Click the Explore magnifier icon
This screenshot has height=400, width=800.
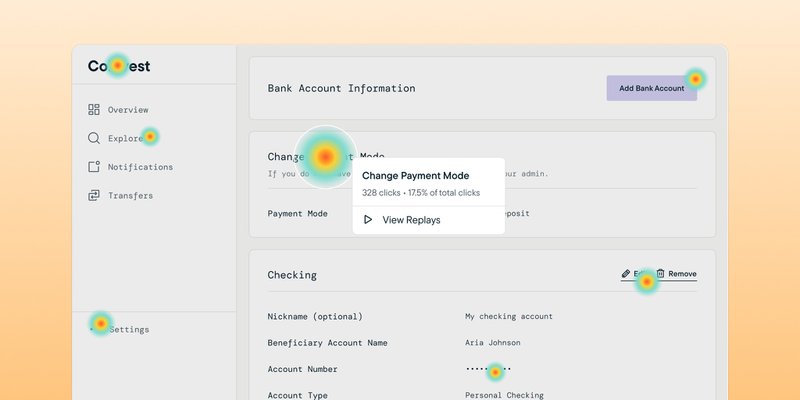pyautogui.click(x=94, y=139)
